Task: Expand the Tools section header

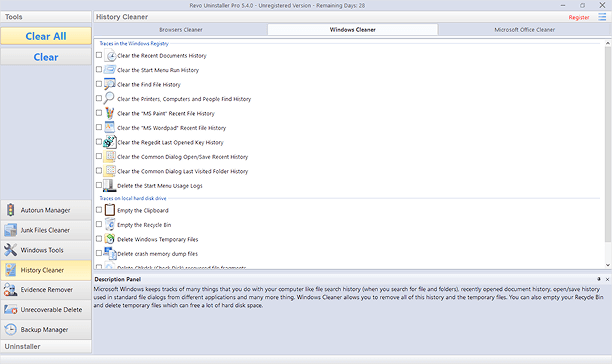Action: tap(46, 17)
